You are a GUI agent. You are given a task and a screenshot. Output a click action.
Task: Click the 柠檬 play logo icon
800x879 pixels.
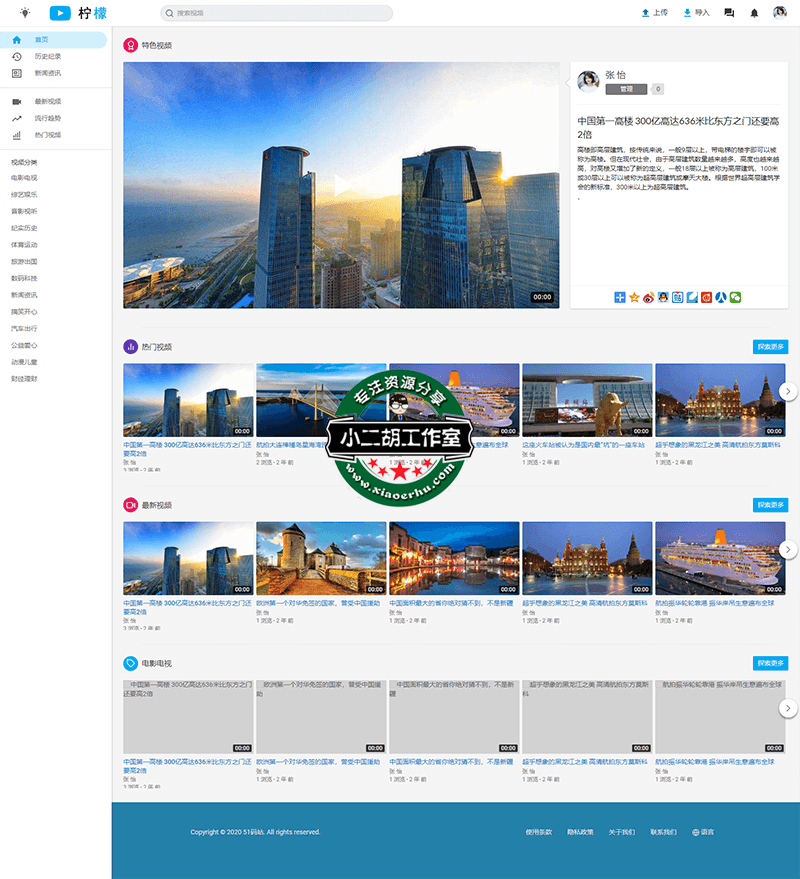[59, 13]
